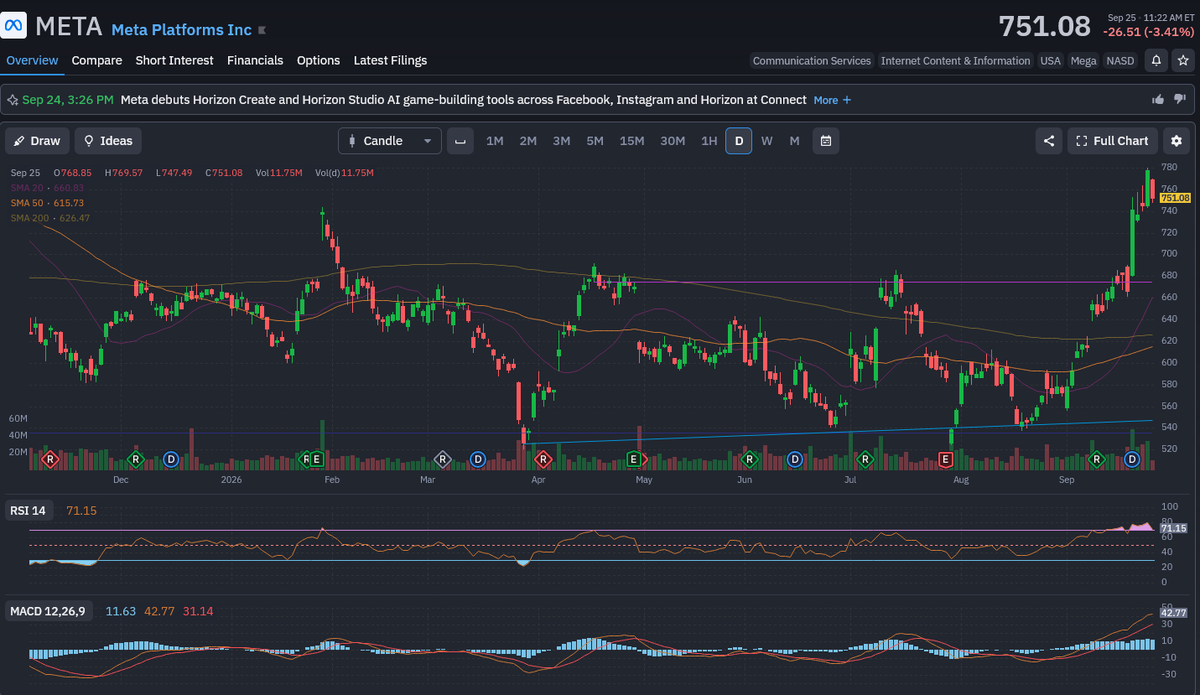Viewport: 1200px width, 695px height.
Task: Select the 1H interval
Action: [709, 141]
